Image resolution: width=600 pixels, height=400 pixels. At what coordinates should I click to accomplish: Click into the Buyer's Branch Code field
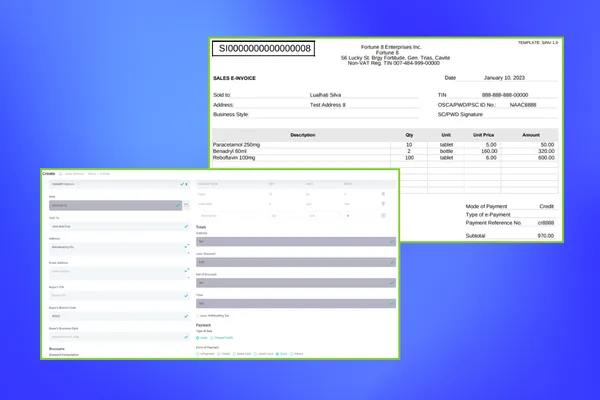(119, 316)
